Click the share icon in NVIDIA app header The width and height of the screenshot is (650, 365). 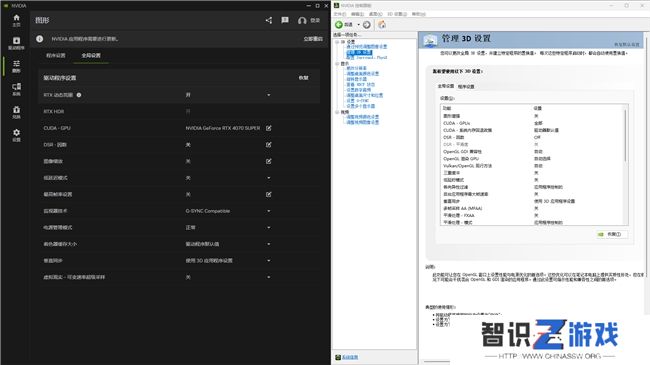(269, 20)
